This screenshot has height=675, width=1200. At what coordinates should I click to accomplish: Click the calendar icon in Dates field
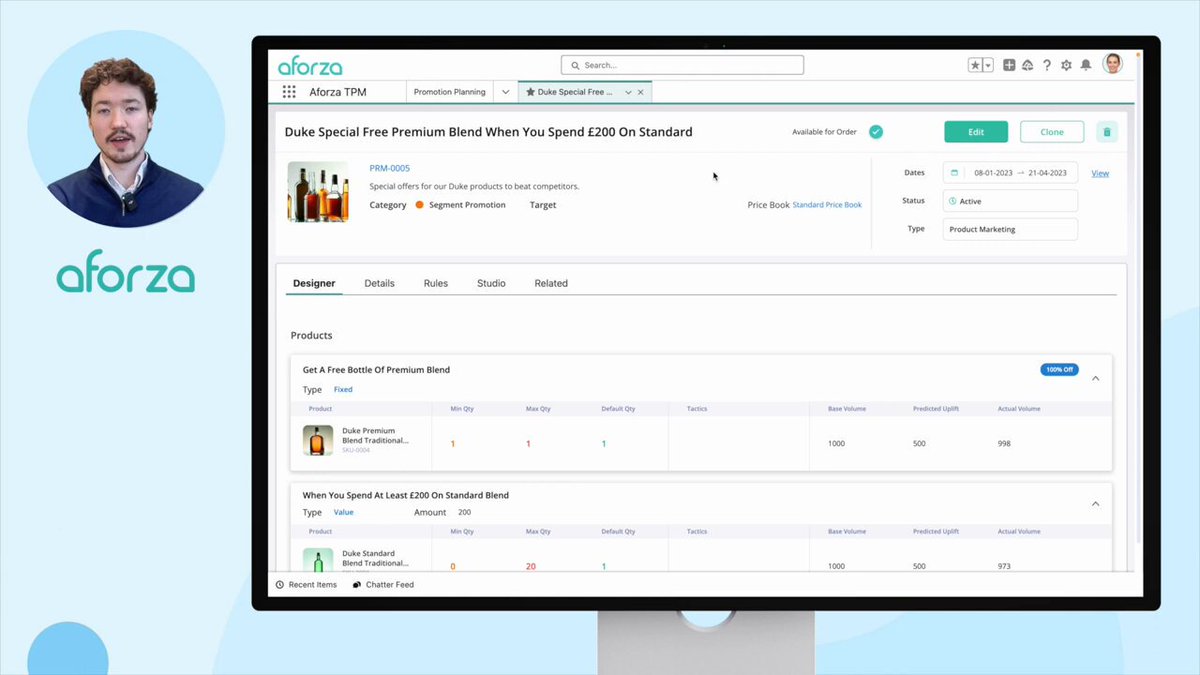pyautogui.click(x=954, y=173)
